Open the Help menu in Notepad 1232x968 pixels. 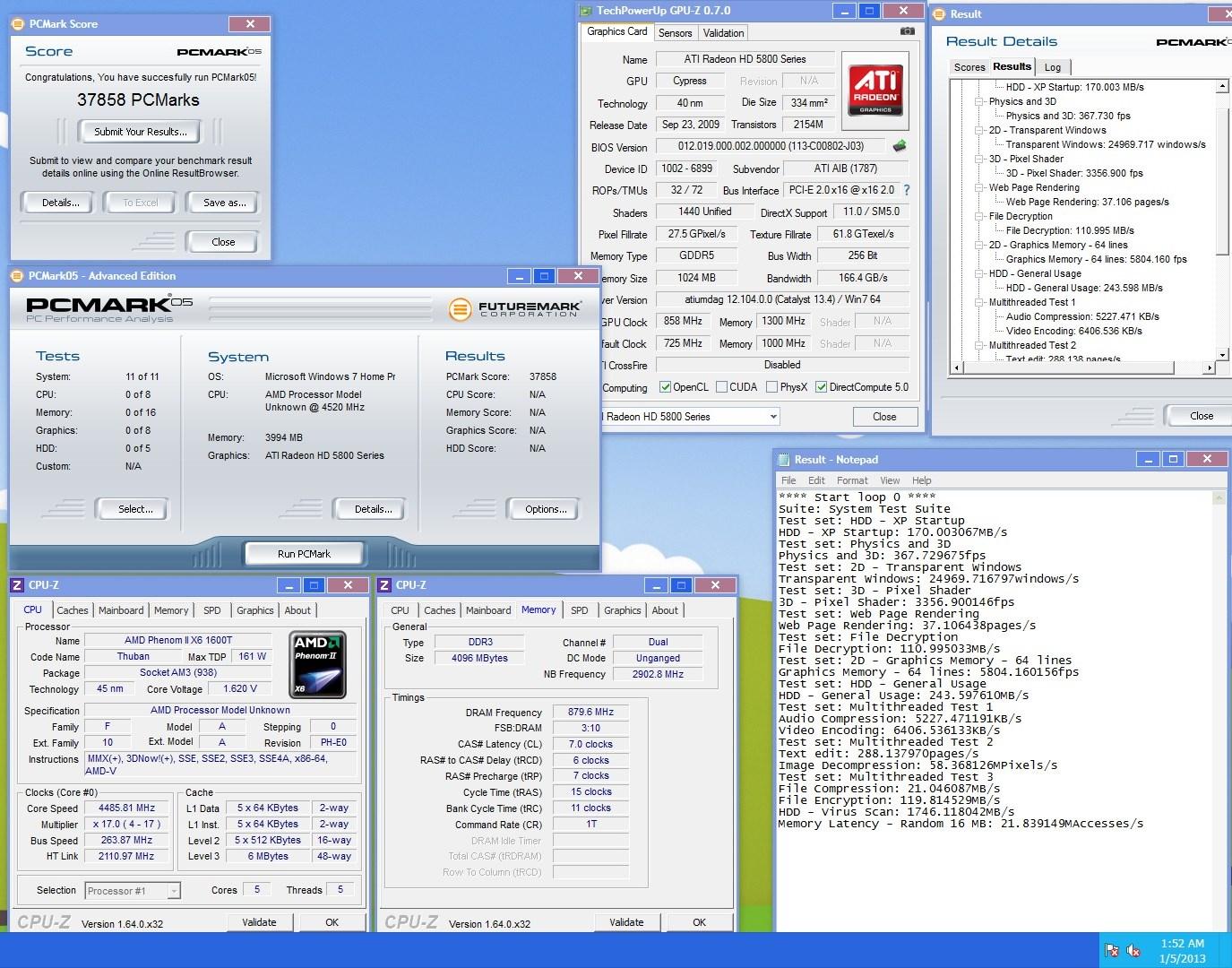(x=922, y=480)
